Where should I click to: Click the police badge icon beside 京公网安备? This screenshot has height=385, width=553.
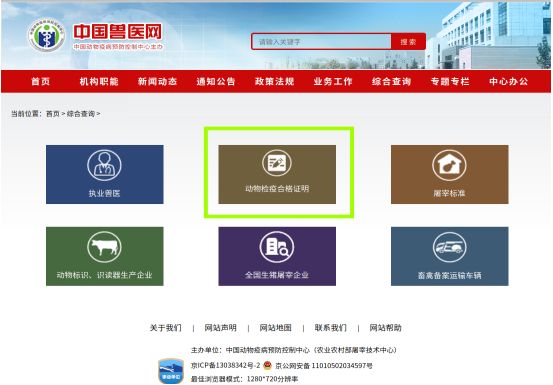click(267, 365)
